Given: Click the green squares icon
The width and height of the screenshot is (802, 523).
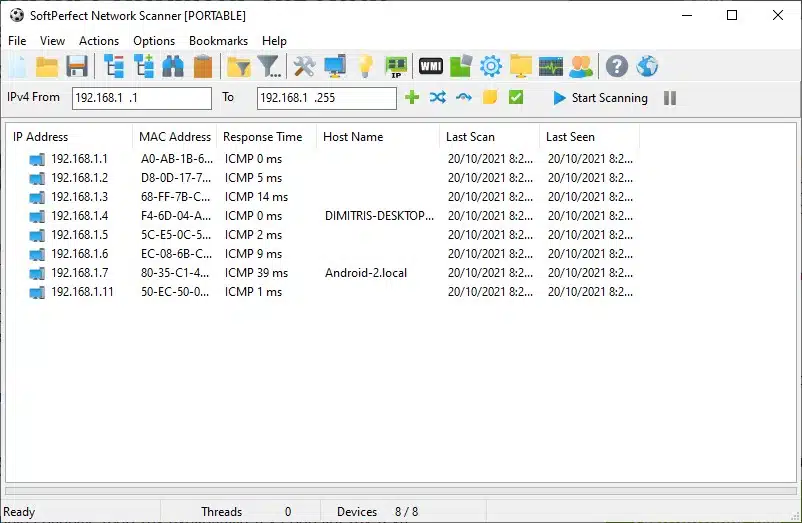Looking at the screenshot, I should [460, 67].
